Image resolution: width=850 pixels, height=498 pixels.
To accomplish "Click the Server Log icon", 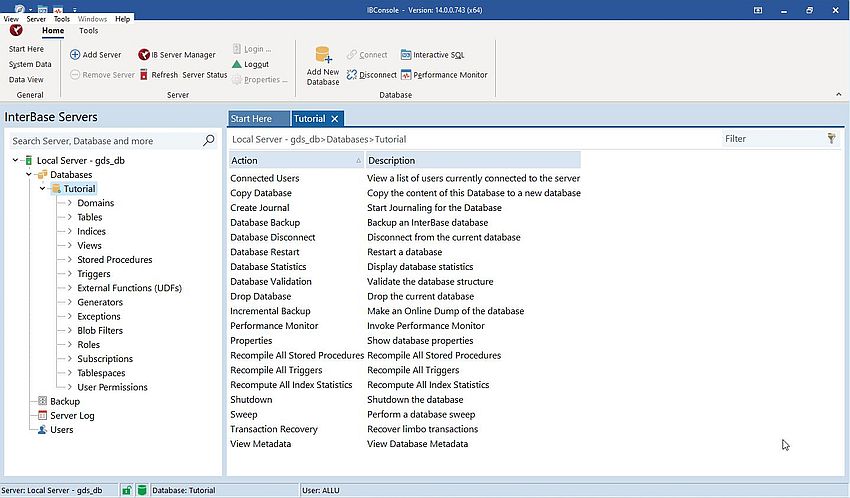I will [42, 415].
